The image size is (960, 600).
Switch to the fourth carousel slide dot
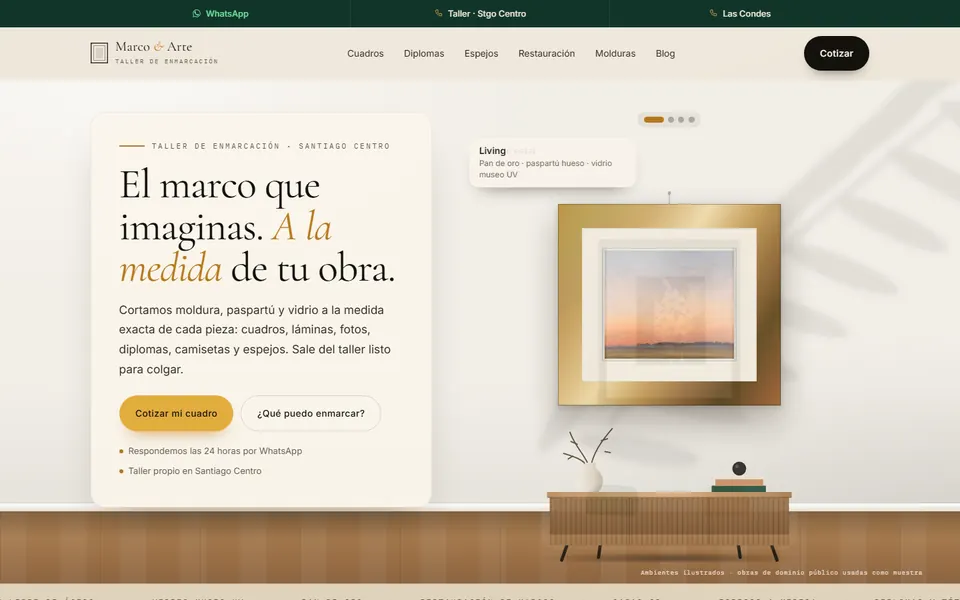(x=691, y=119)
